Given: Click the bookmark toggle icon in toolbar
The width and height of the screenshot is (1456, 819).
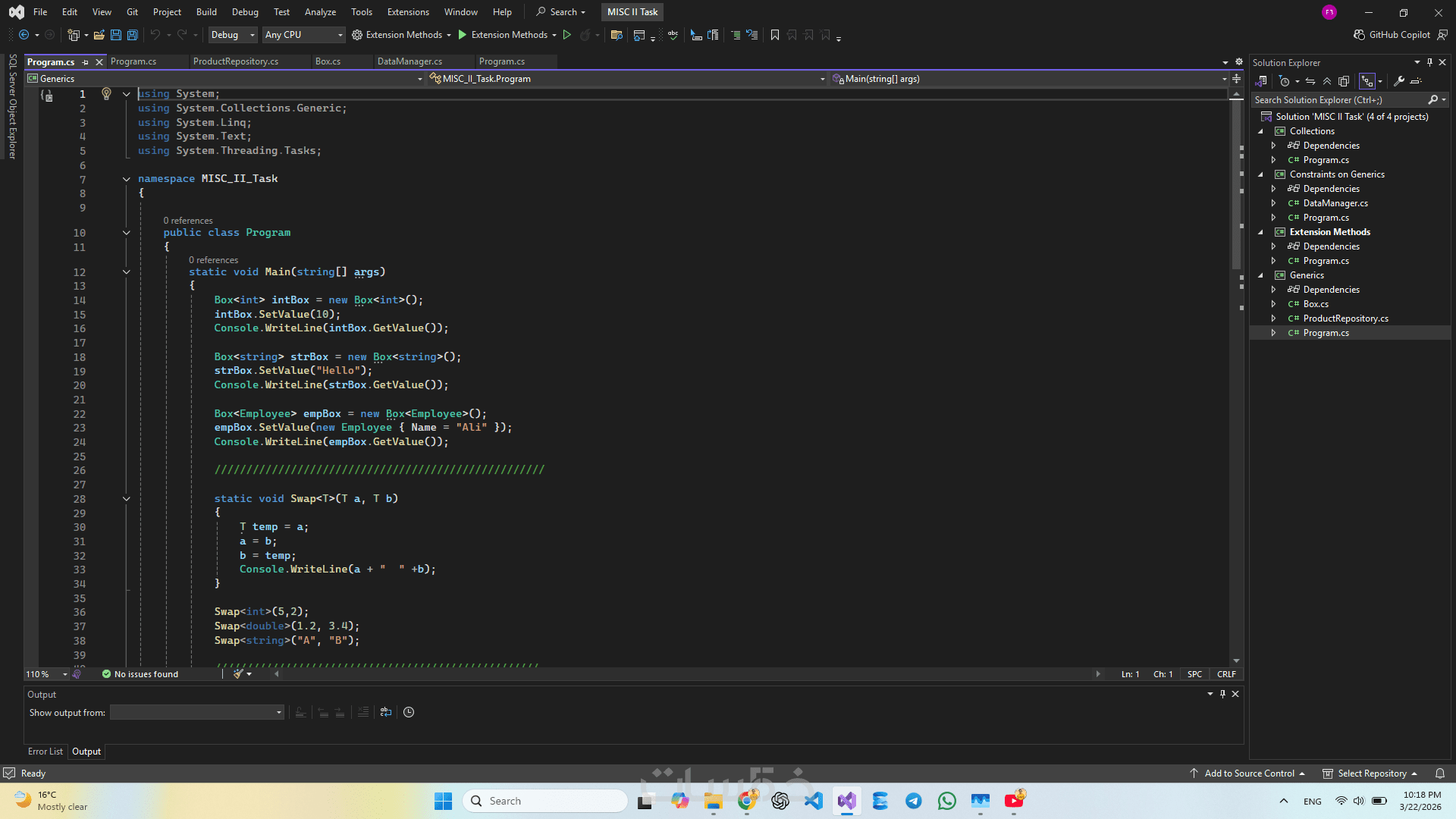Looking at the screenshot, I should 774,35.
